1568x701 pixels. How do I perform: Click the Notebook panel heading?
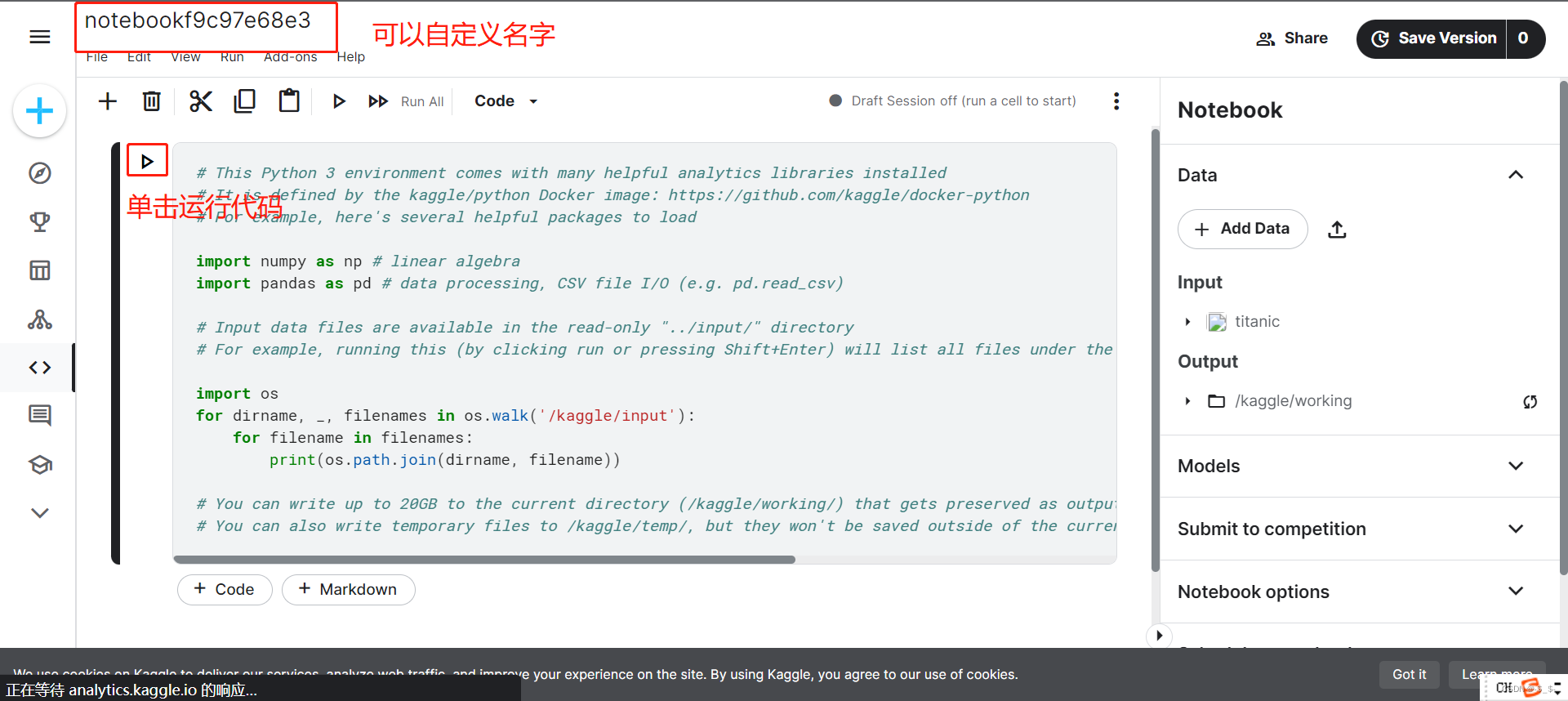coord(1230,110)
